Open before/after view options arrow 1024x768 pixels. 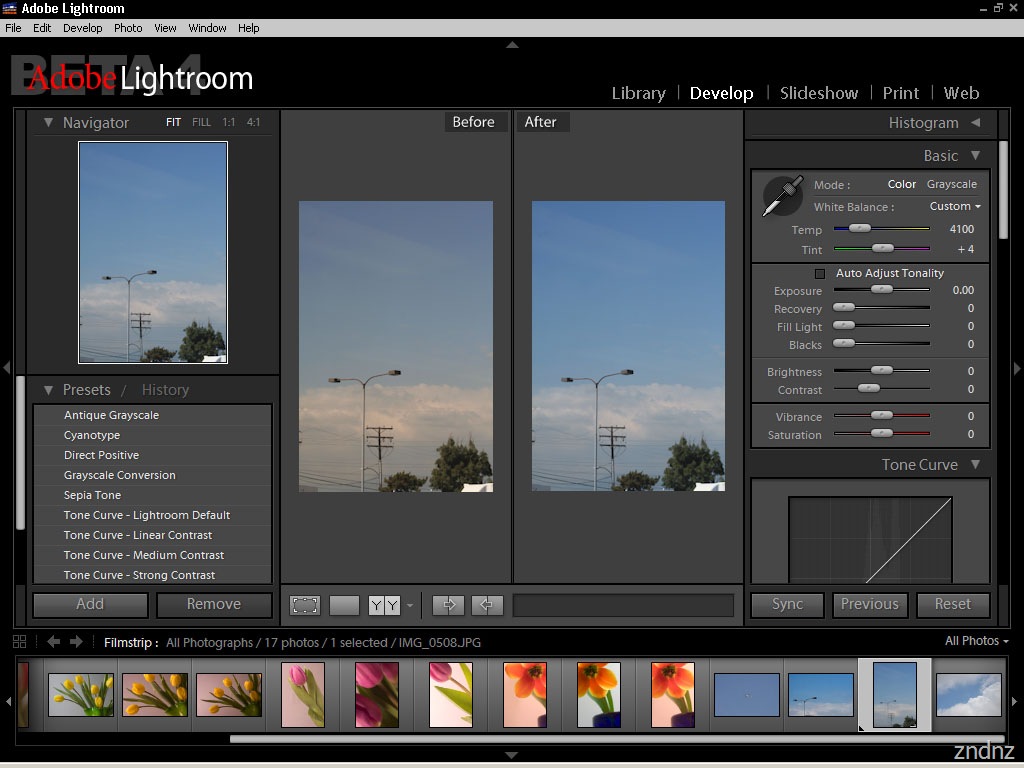click(410, 606)
